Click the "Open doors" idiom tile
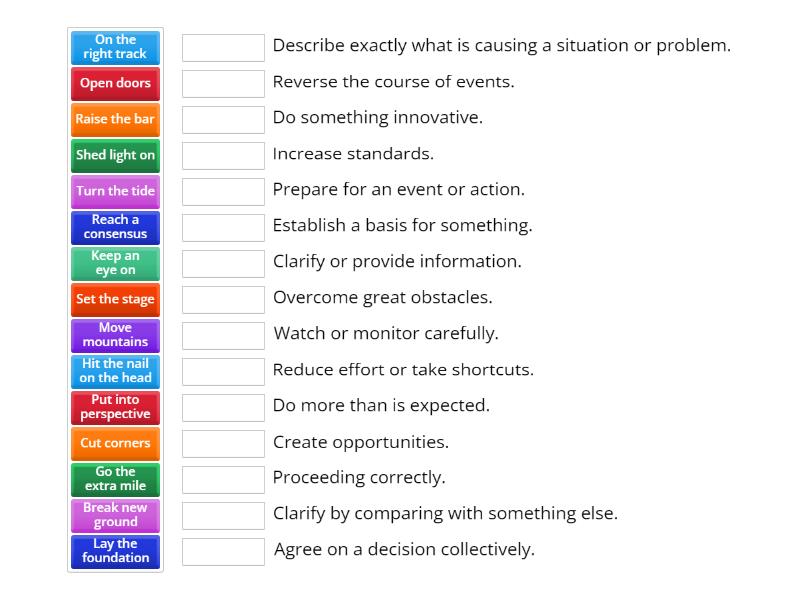The width and height of the screenshot is (800, 600). click(x=115, y=84)
